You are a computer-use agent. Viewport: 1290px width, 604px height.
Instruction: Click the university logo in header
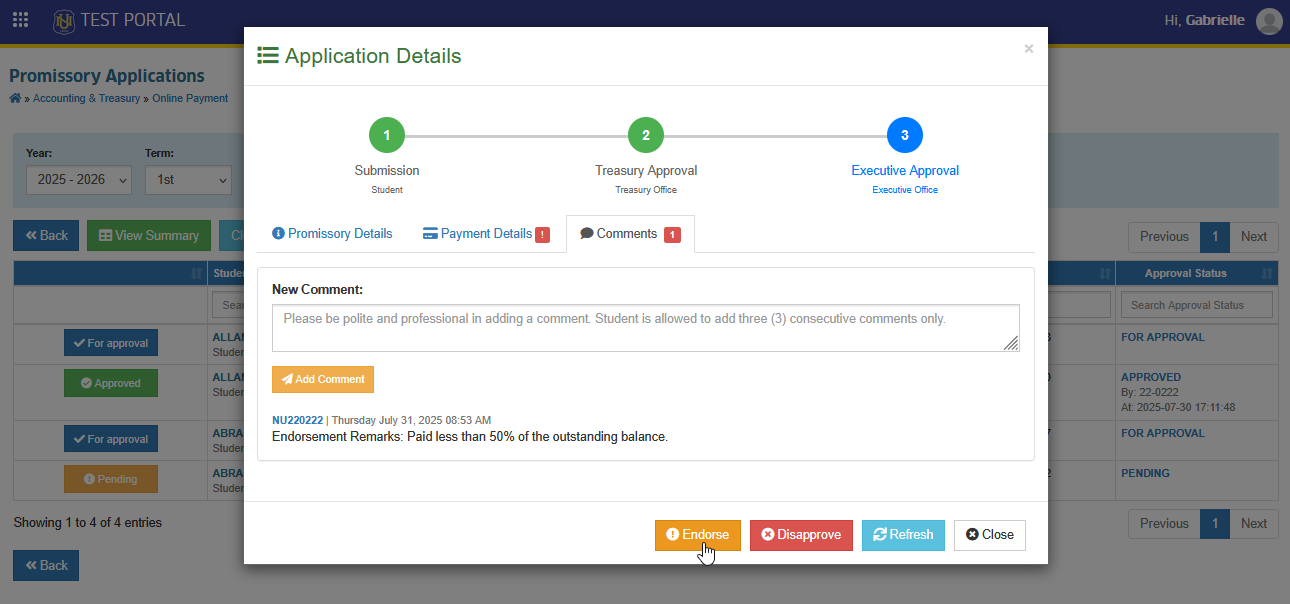point(64,20)
